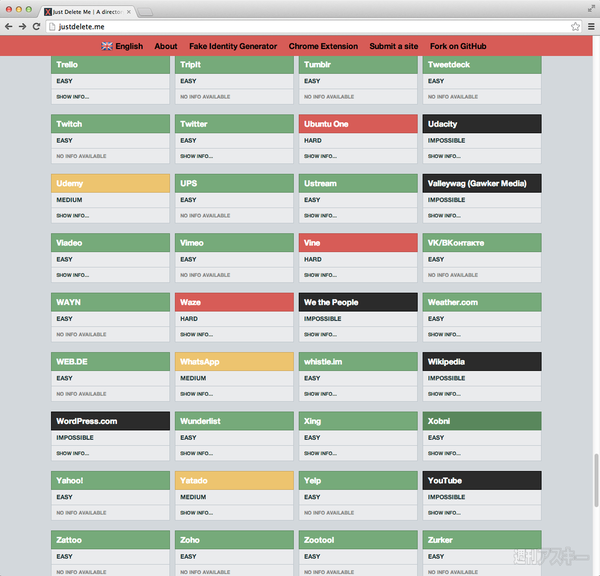
Task: Open the UPS card header
Action: click(x=234, y=183)
